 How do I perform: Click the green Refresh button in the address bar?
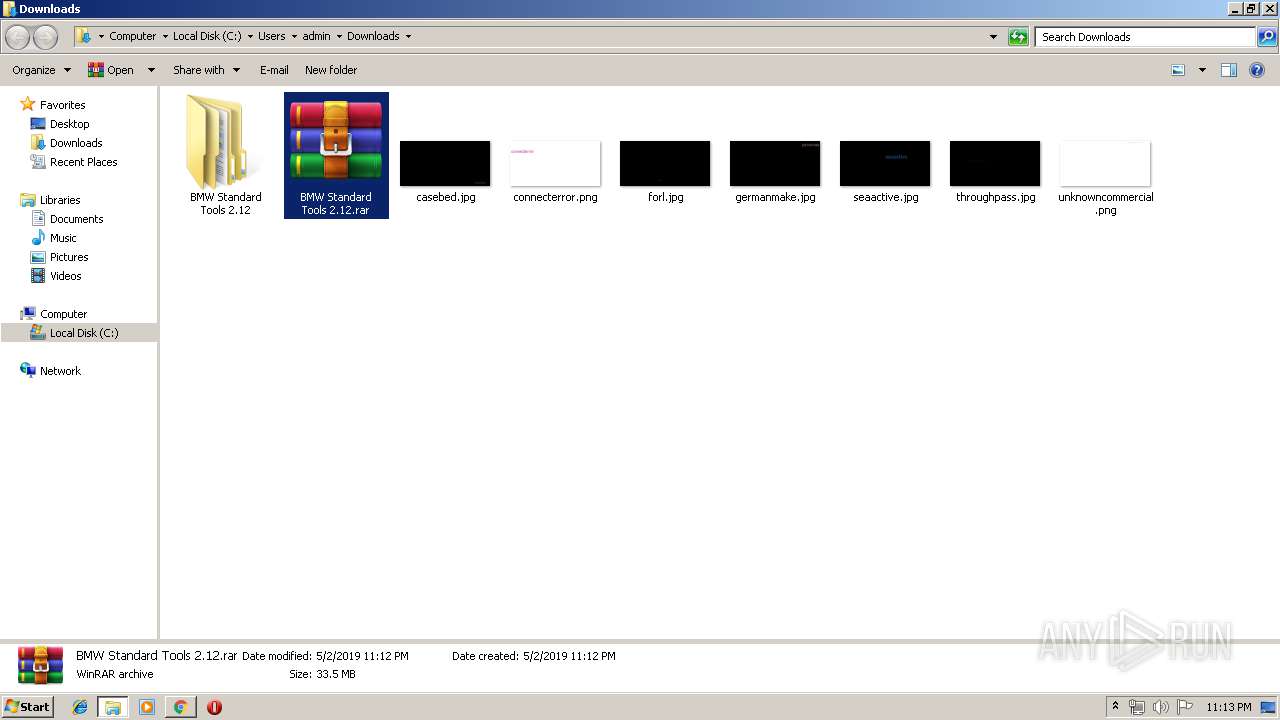pos(1018,37)
